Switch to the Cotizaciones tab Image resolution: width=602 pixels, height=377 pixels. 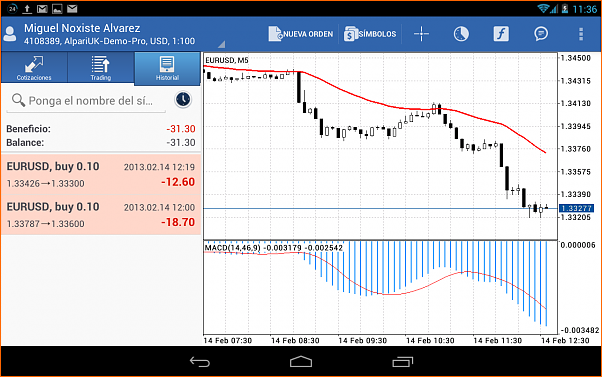34,68
